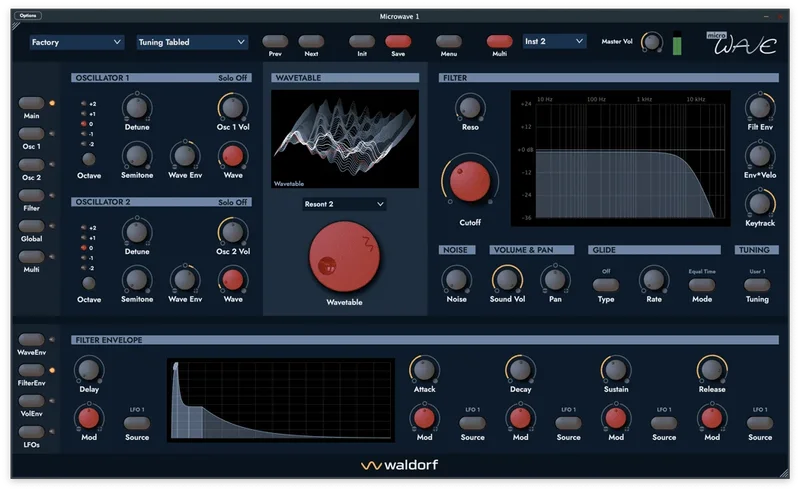Click the filter envelope Sustain knob

(616, 370)
